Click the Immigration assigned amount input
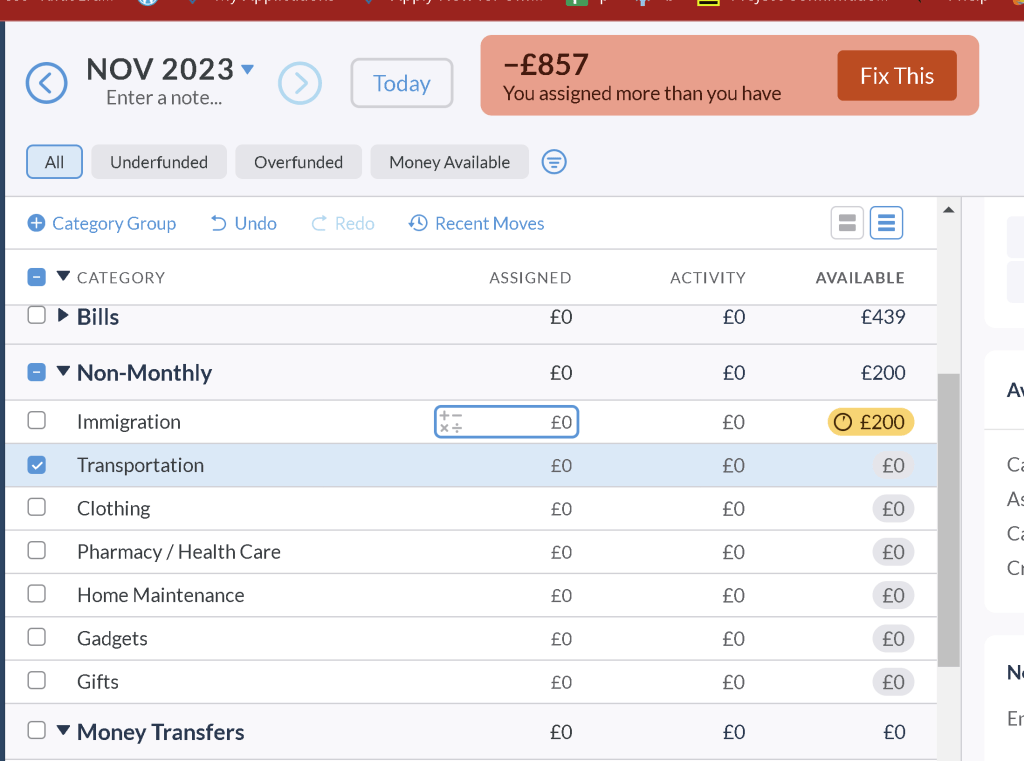The height and width of the screenshot is (761, 1024). click(506, 422)
